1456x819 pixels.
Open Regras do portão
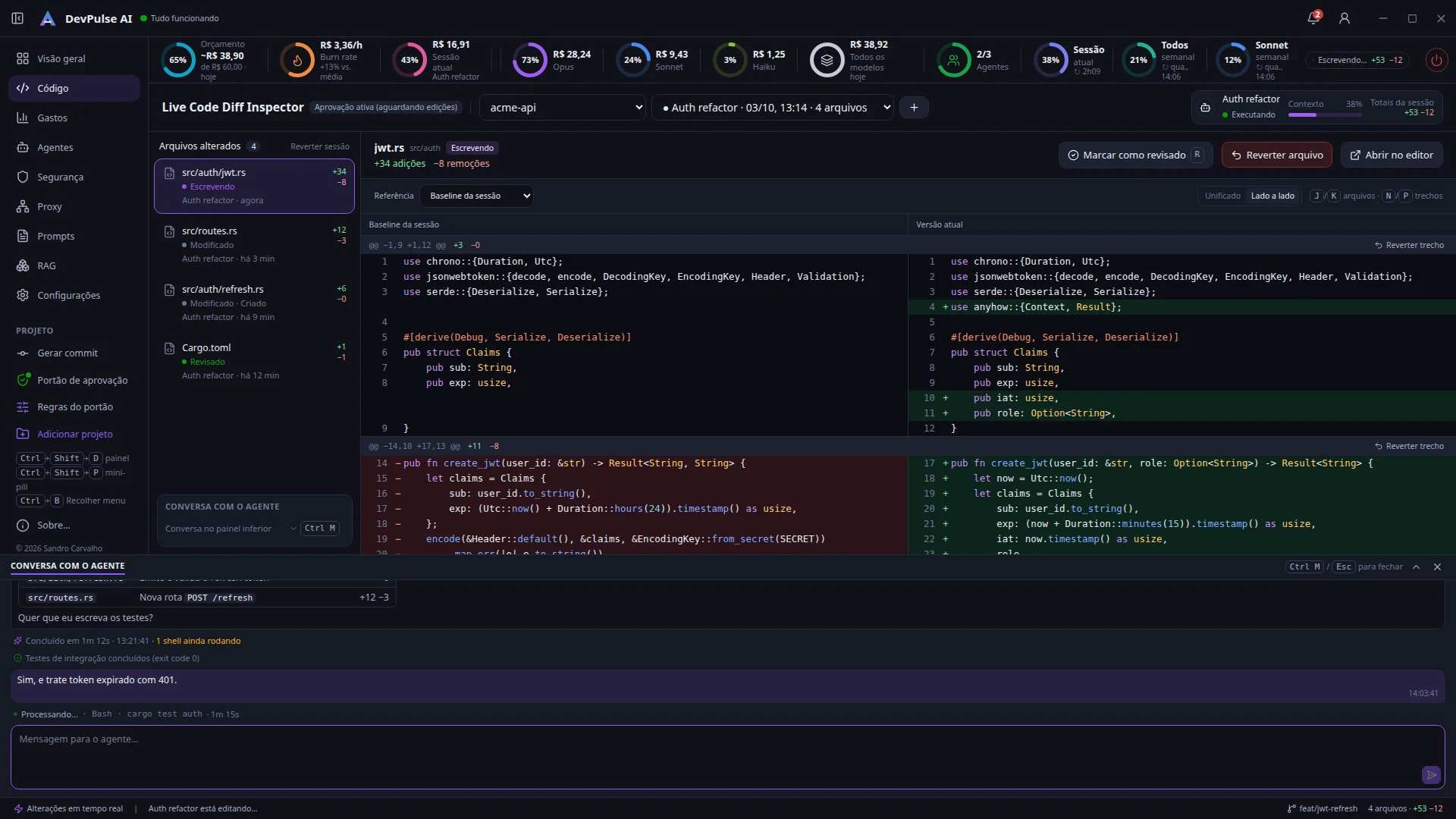coord(74,406)
